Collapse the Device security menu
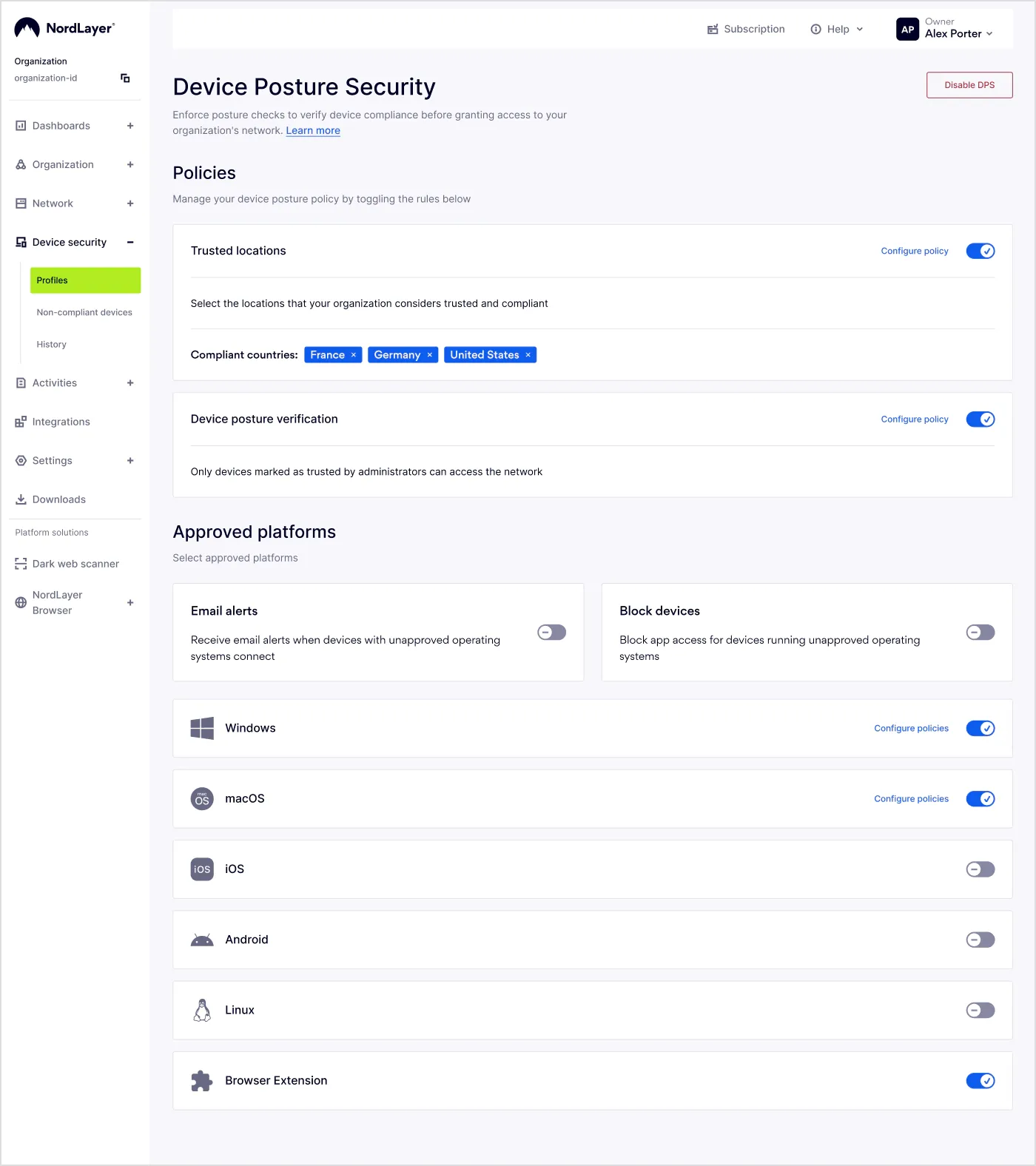Viewport: 1036px width, 1166px height. point(130,242)
